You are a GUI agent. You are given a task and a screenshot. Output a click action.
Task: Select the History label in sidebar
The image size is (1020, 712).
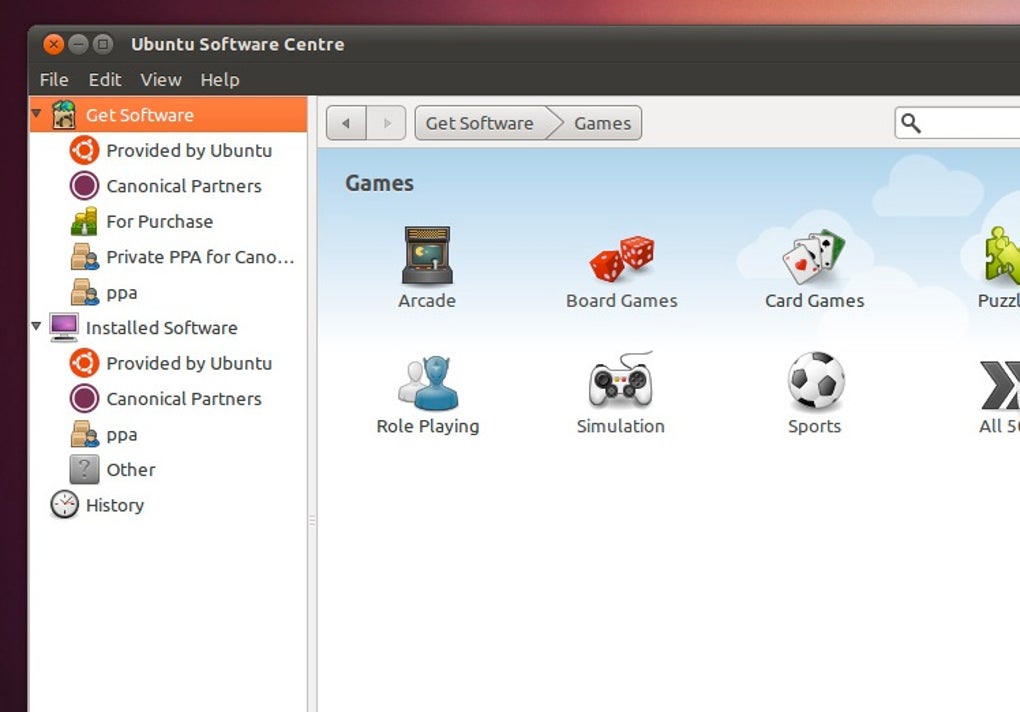coord(115,505)
